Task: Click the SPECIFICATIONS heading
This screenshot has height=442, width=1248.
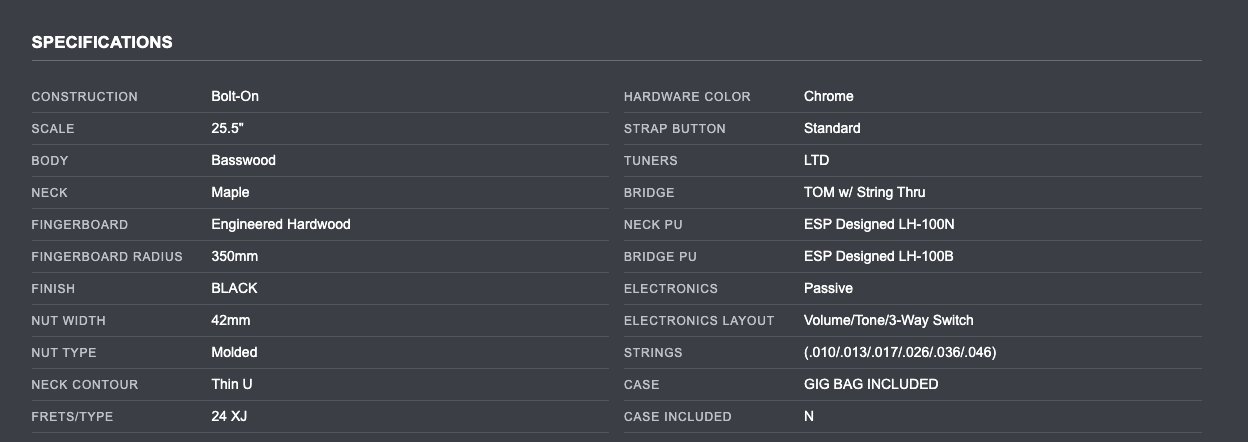Action: coord(102,43)
